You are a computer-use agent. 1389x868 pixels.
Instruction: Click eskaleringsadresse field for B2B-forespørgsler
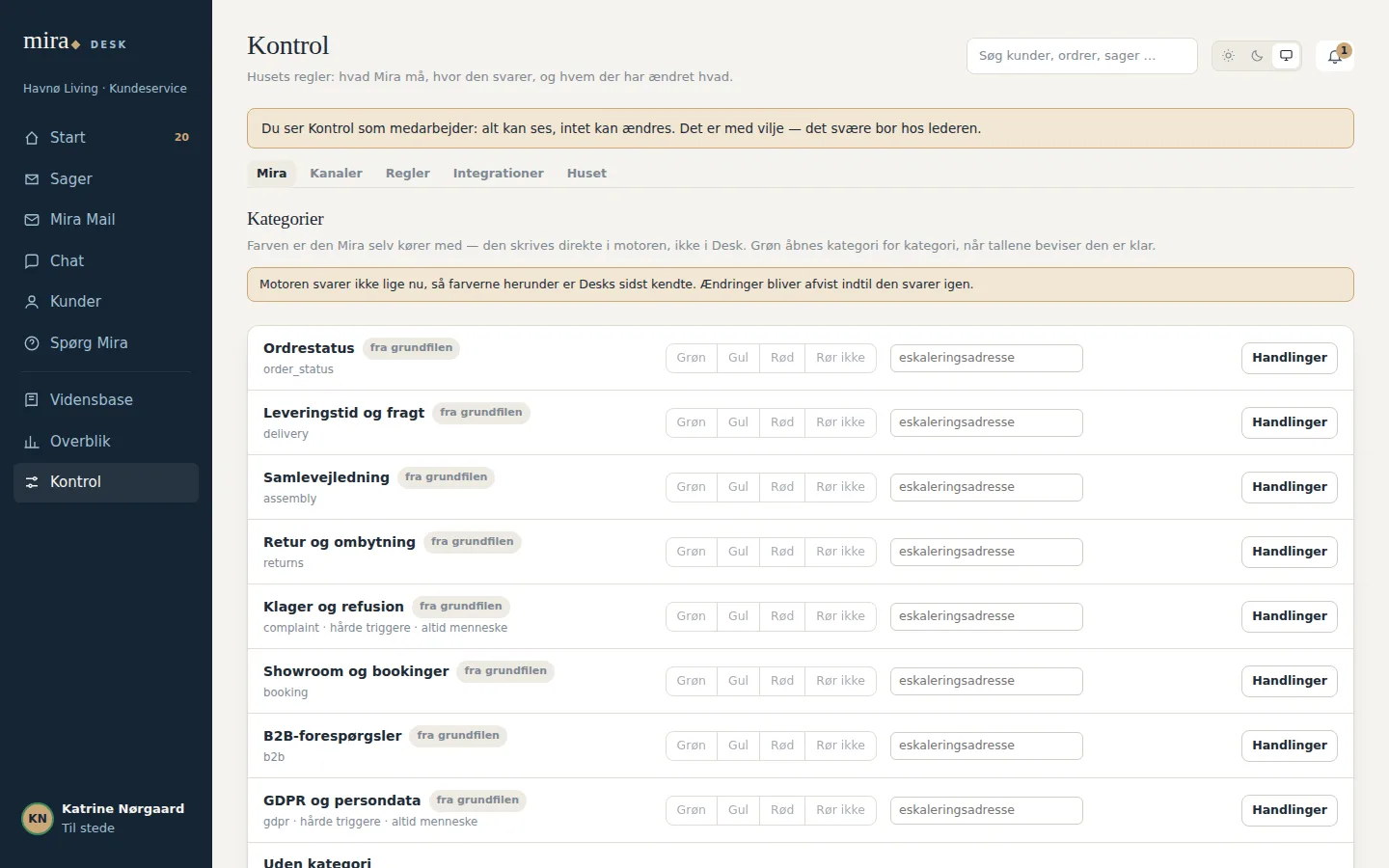click(987, 746)
